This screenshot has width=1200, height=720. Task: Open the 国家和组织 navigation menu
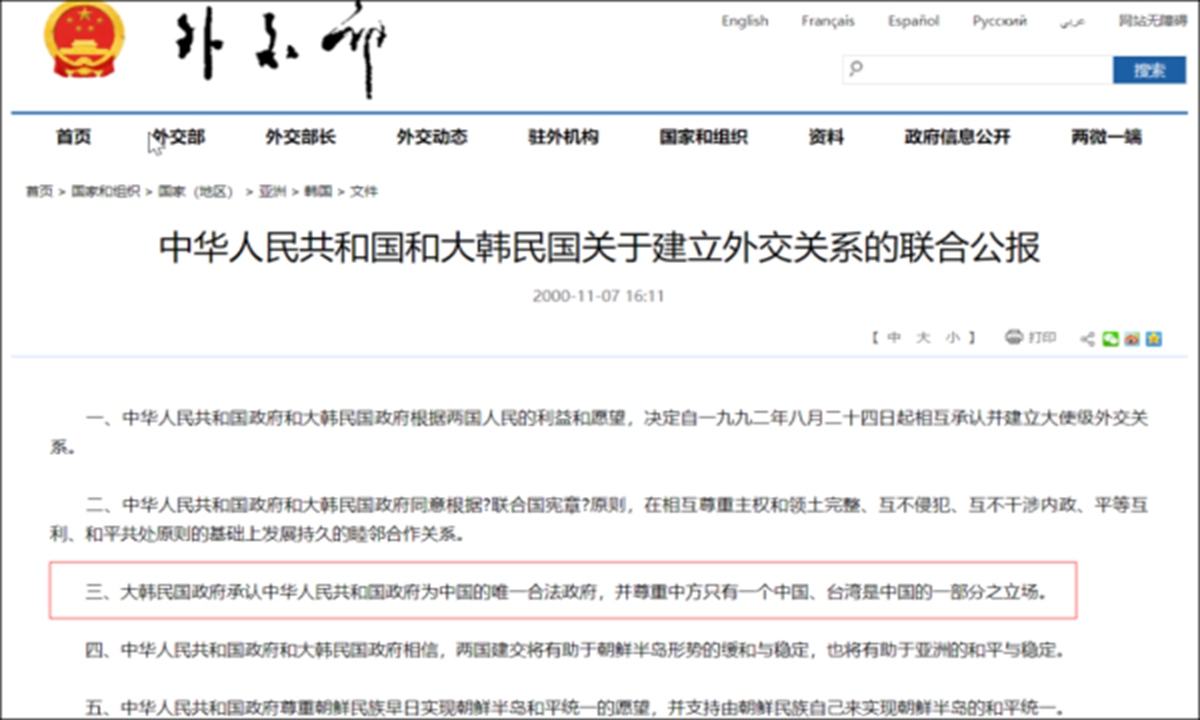[703, 137]
